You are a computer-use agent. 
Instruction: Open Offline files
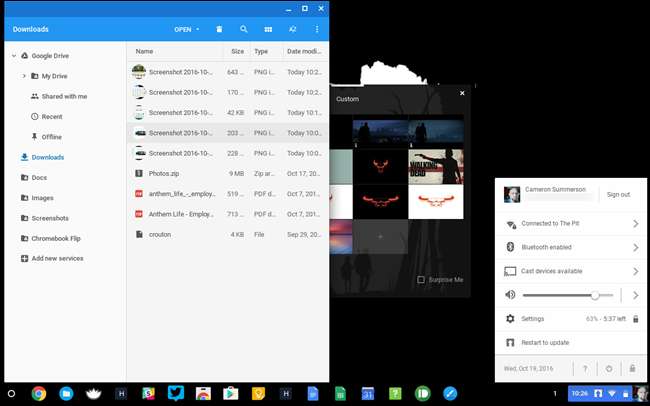point(51,137)
